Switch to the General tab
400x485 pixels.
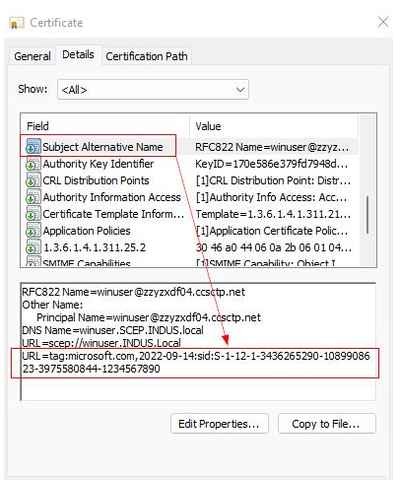[x=32, y=56]
